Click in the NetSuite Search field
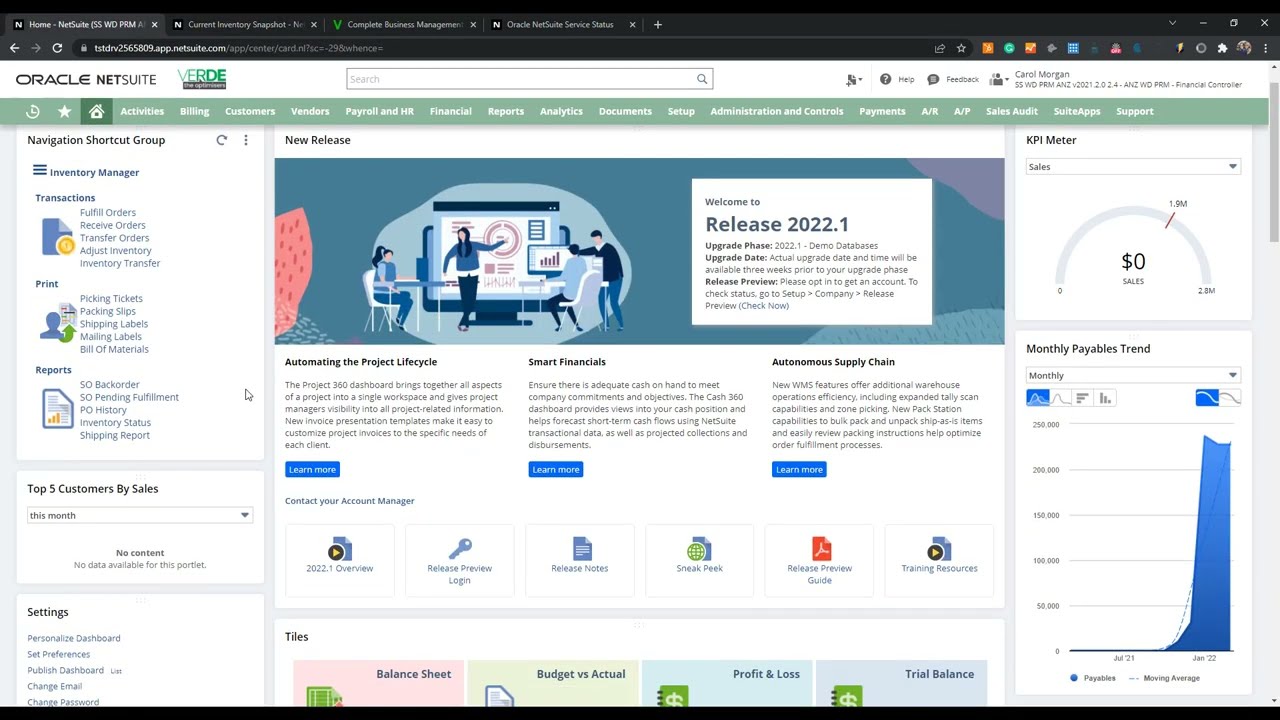The height and width of the screenshot is (720, 1280). [x=520, y=79]
